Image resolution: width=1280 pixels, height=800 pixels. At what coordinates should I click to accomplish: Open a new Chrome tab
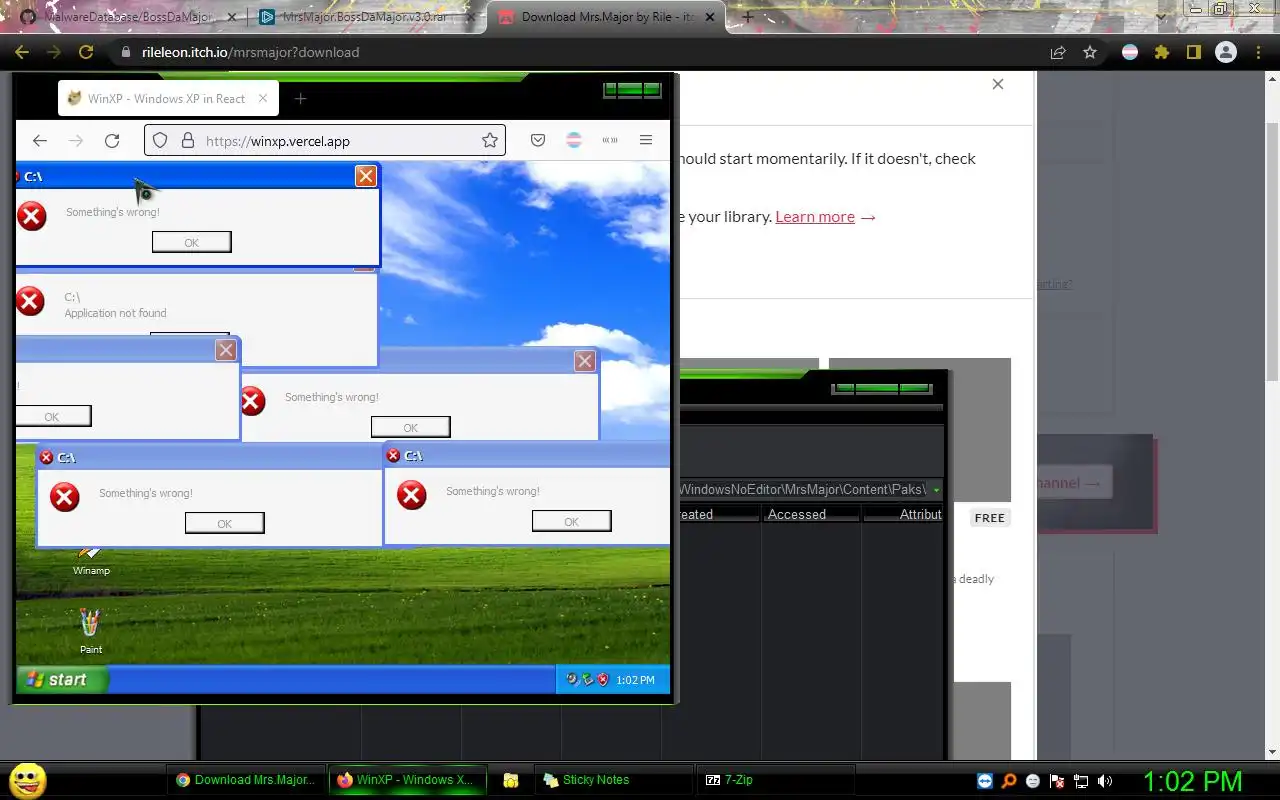(747, 17)
